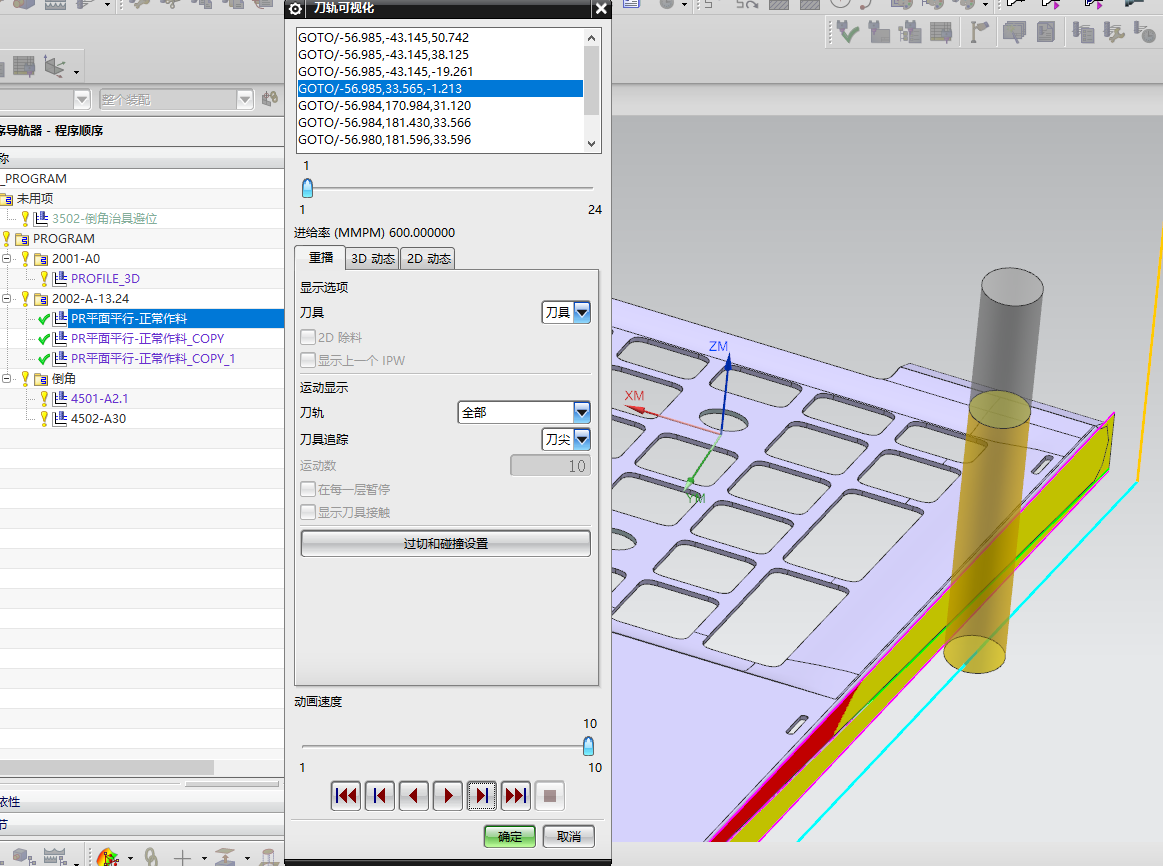This screenshot has height=866, width=1163.
Task: Click the 确定 button
Action: [510, 836]
